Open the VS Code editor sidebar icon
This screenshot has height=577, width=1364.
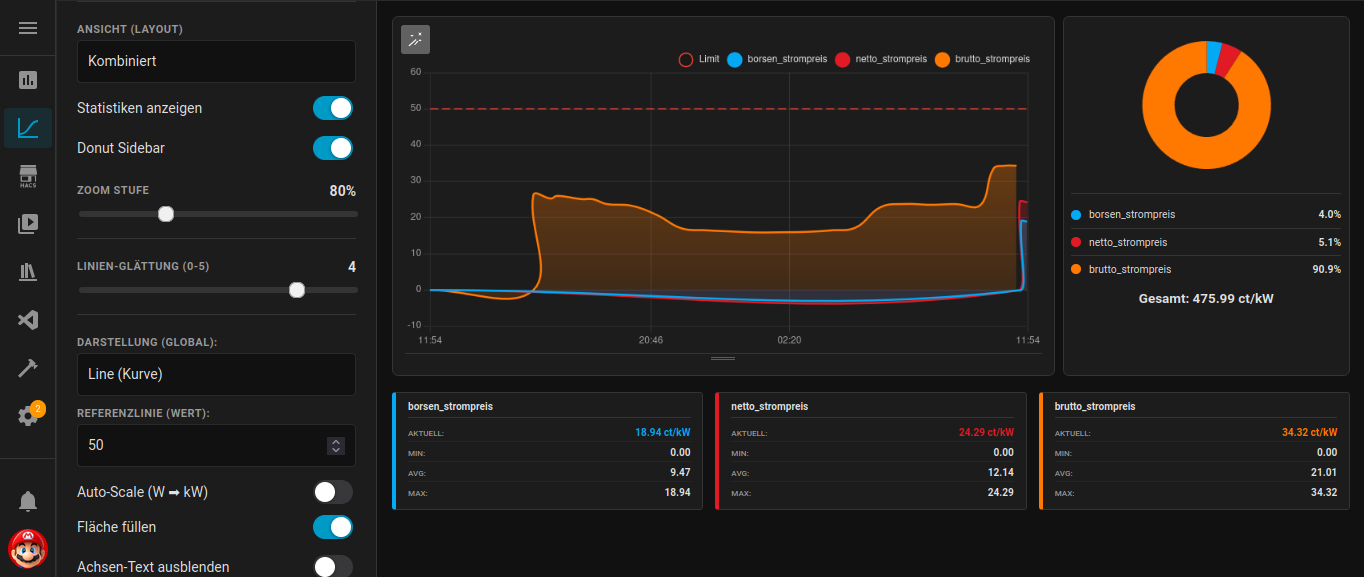(28, 320)
